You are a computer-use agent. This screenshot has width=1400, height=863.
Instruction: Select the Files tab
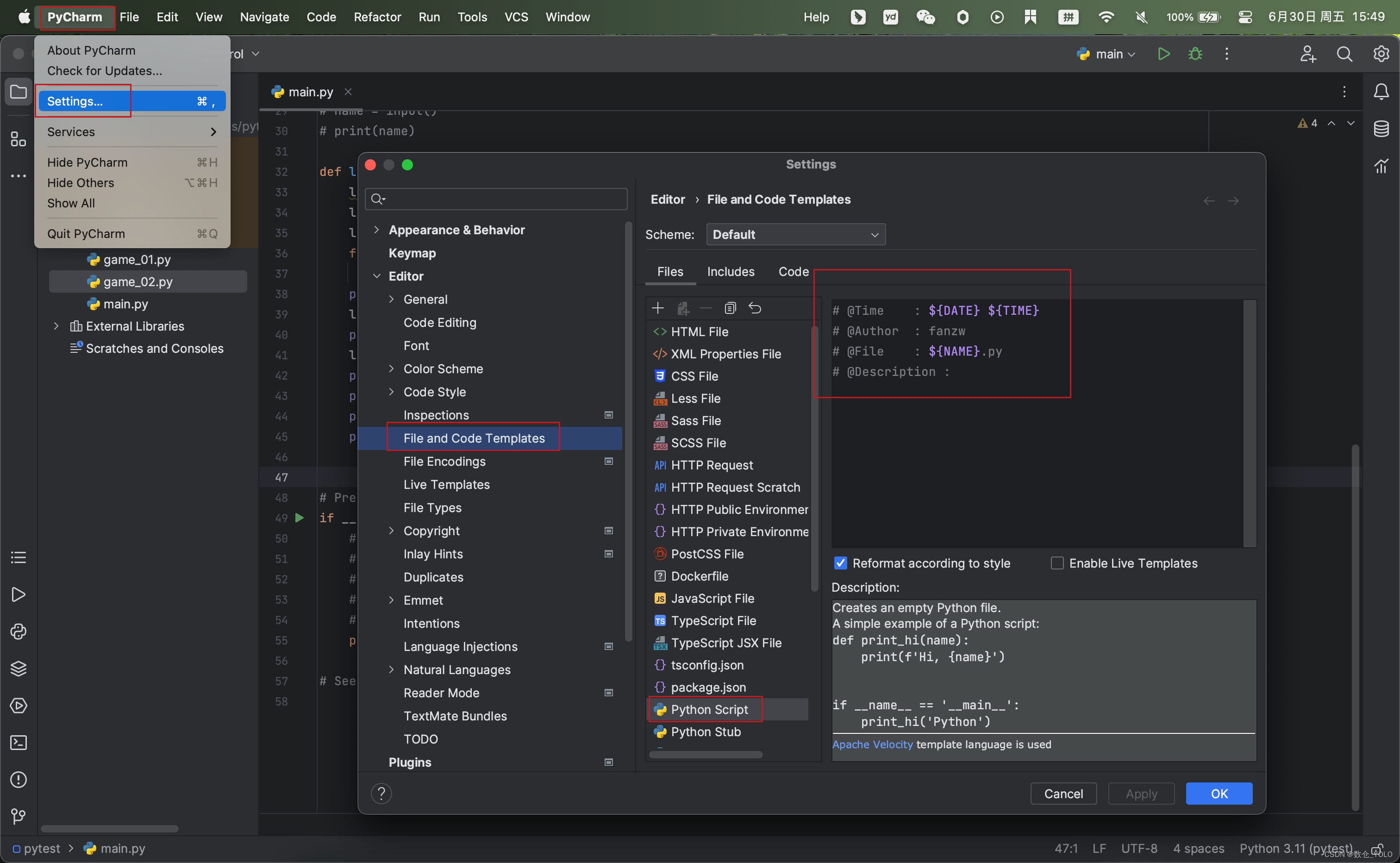pyautogui.click(x=670, y=272)
